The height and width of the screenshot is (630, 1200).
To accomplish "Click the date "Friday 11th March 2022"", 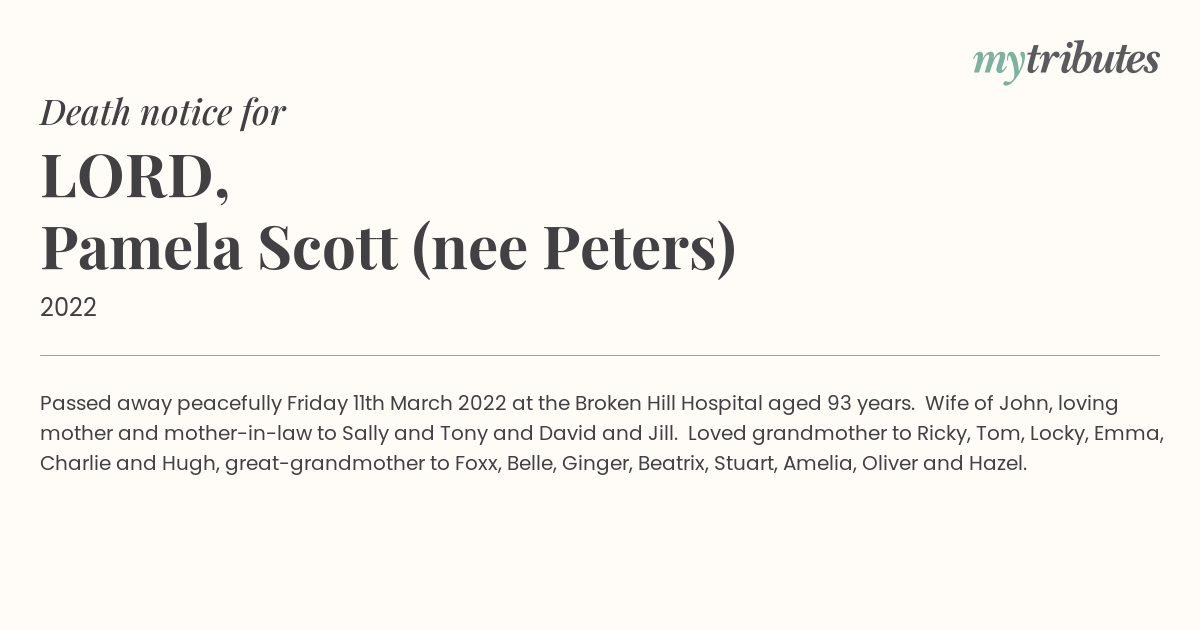I will tap(396, 404).
